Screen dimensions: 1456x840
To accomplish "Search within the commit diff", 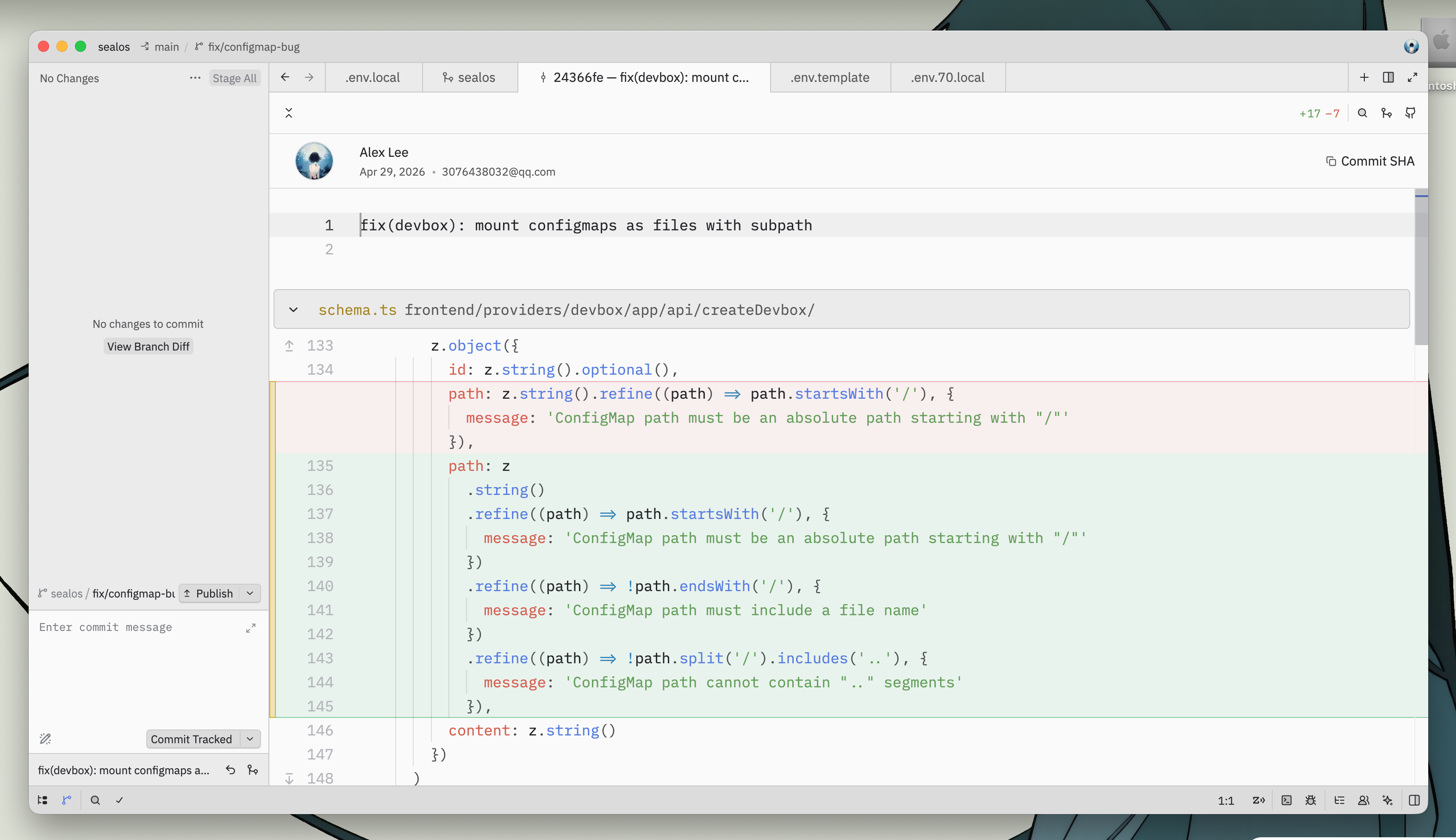I will coord(1363,113).
